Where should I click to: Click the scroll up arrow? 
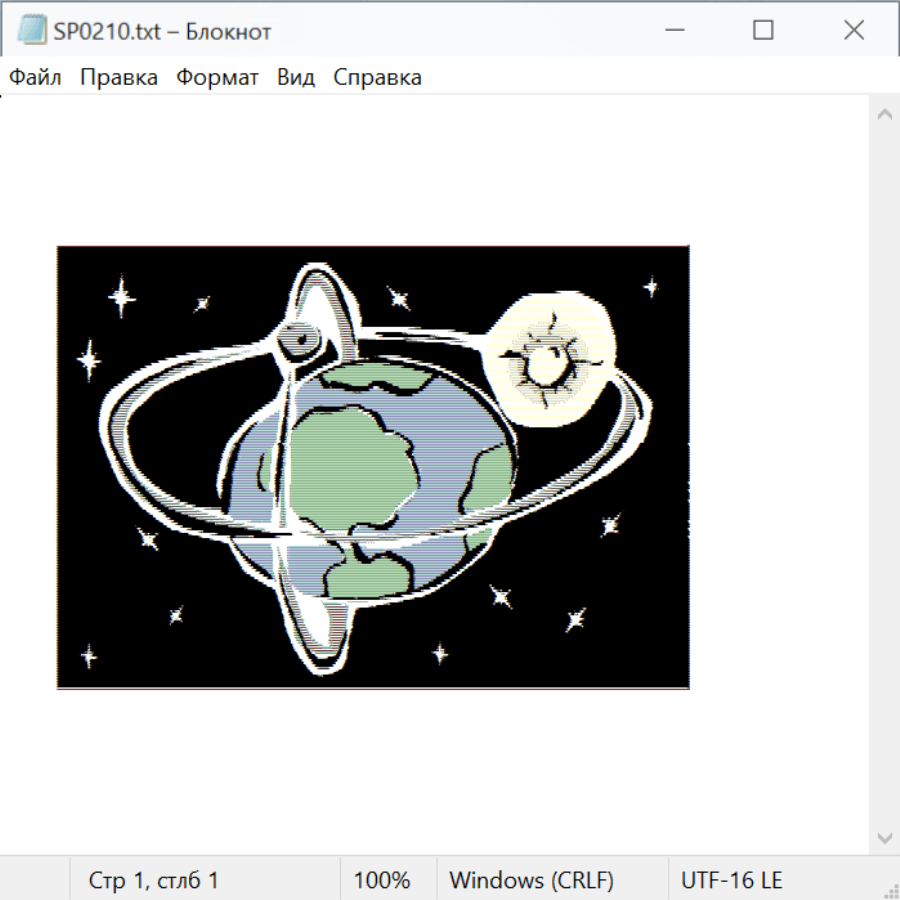884,115
